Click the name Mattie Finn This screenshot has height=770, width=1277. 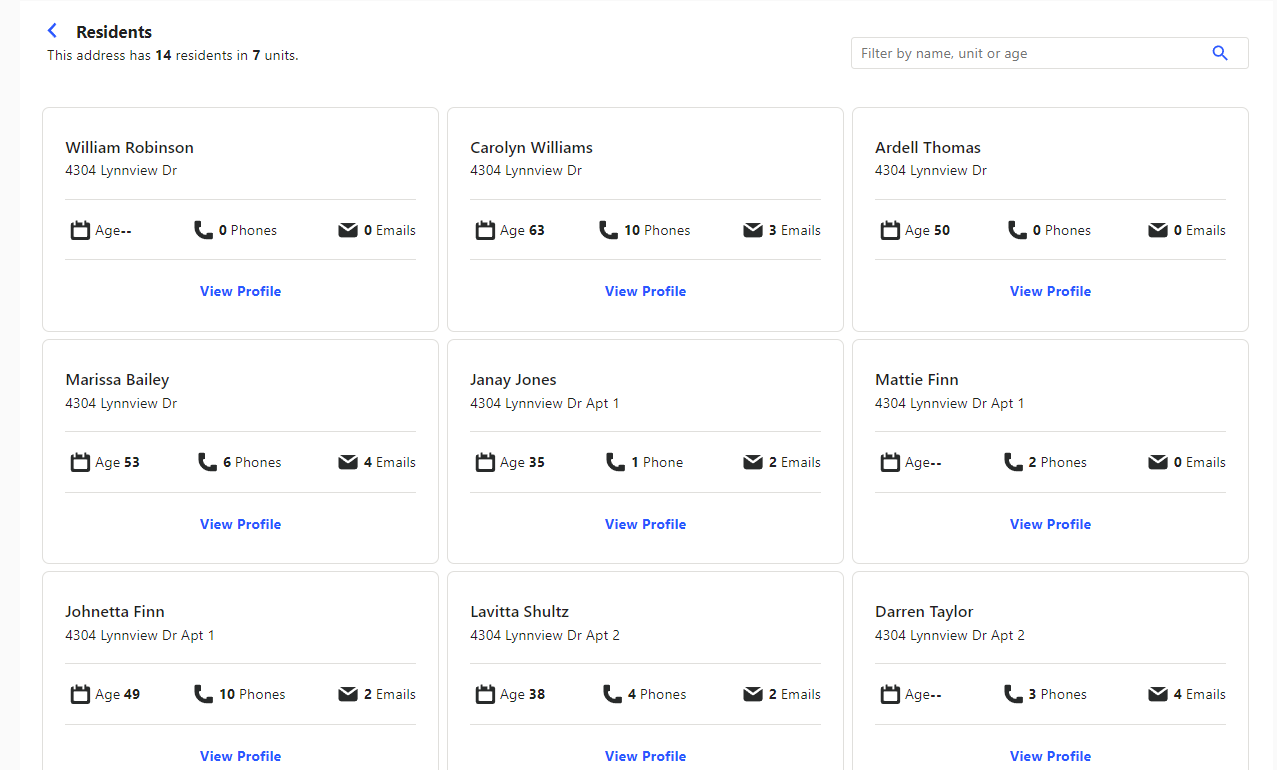(x=917, y=379)
